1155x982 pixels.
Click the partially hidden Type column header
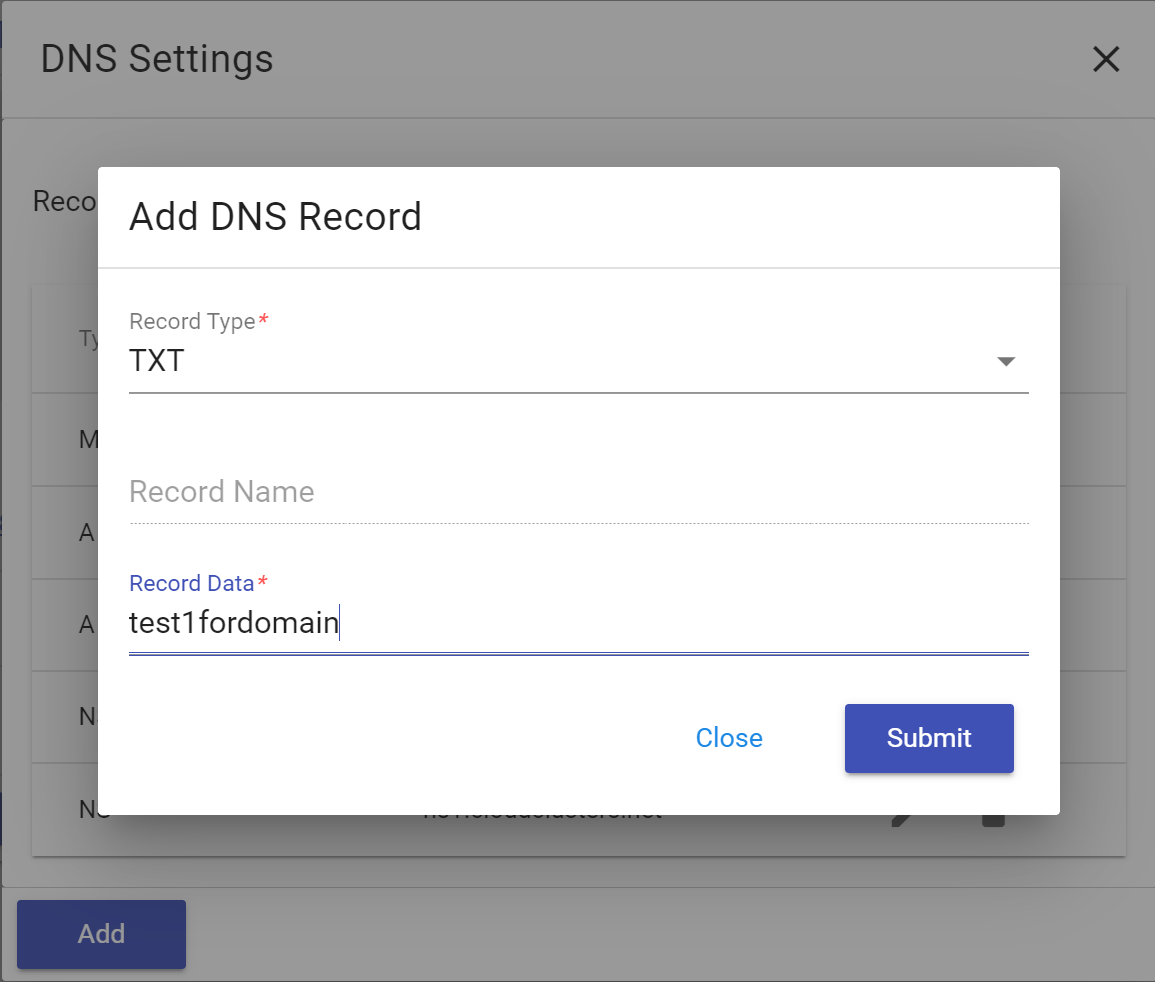[x=89, y=339]
